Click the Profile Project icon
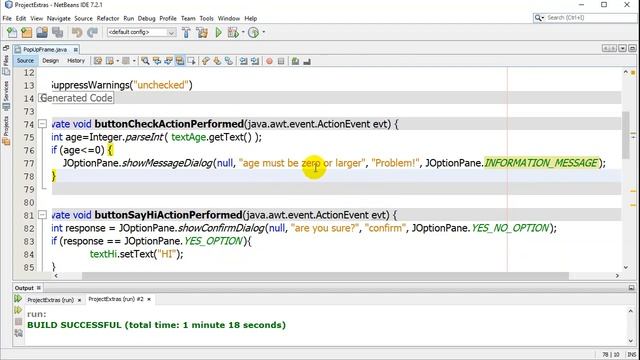The width and height of the screenshot is (640, 360). point(253,32)
